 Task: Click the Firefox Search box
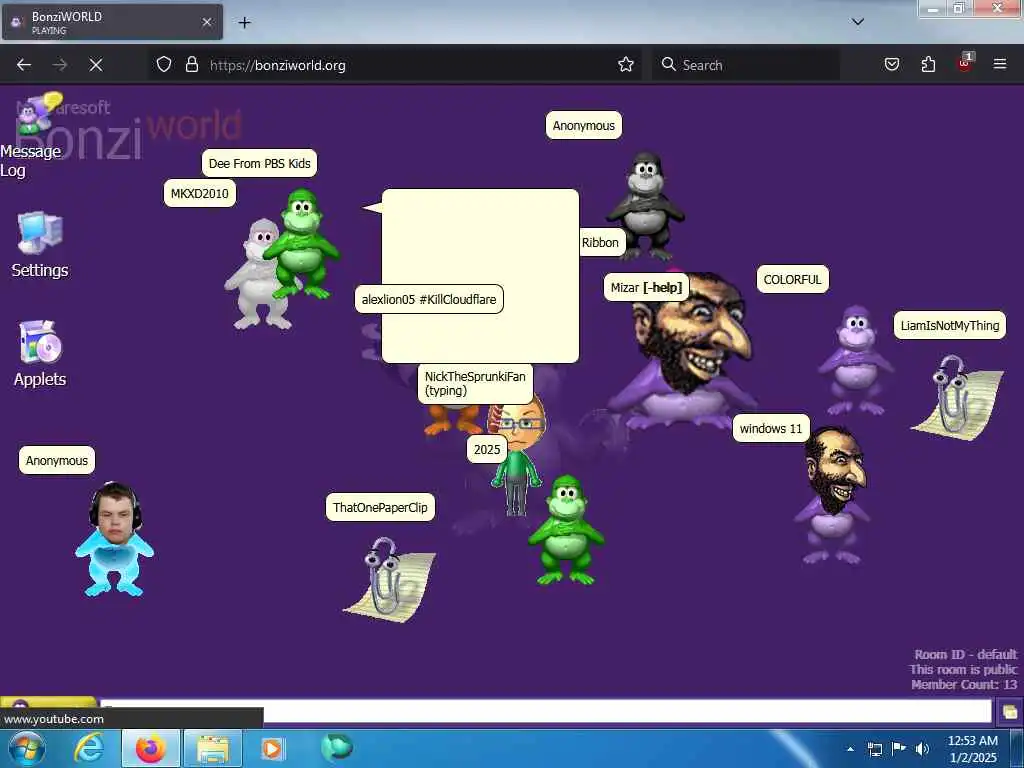746,65
